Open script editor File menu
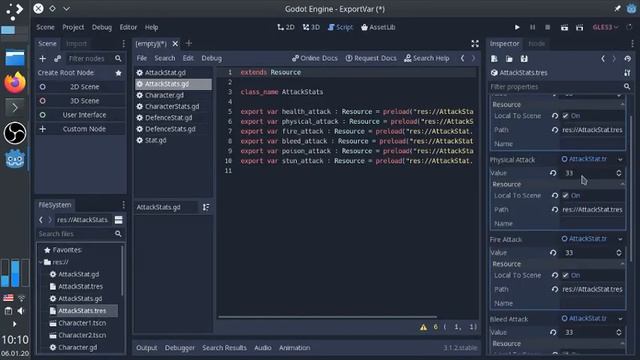This screenshot has height=360, width=640. coord(142,58)
